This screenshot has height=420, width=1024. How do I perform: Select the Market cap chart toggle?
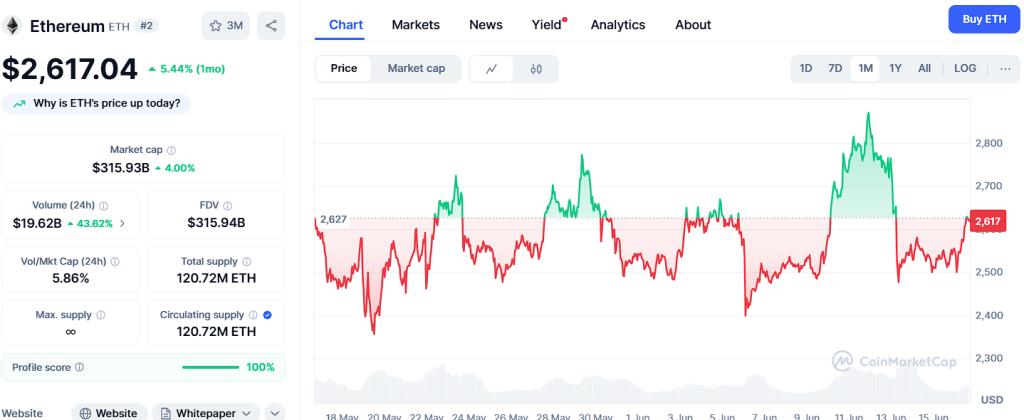tap(416, 69)
